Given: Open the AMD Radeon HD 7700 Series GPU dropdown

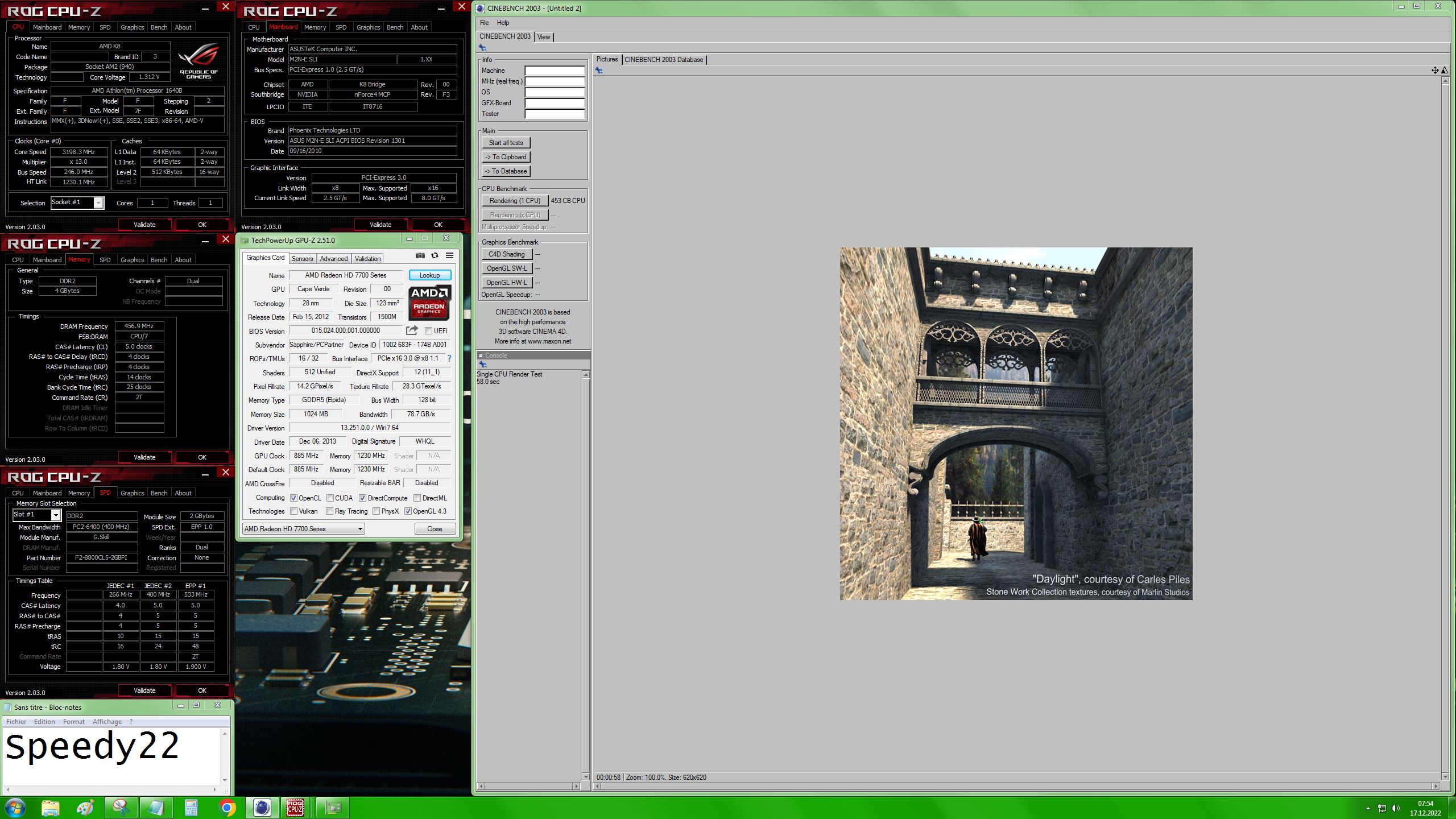Looking at the screenshot, I should pos(303,529).
